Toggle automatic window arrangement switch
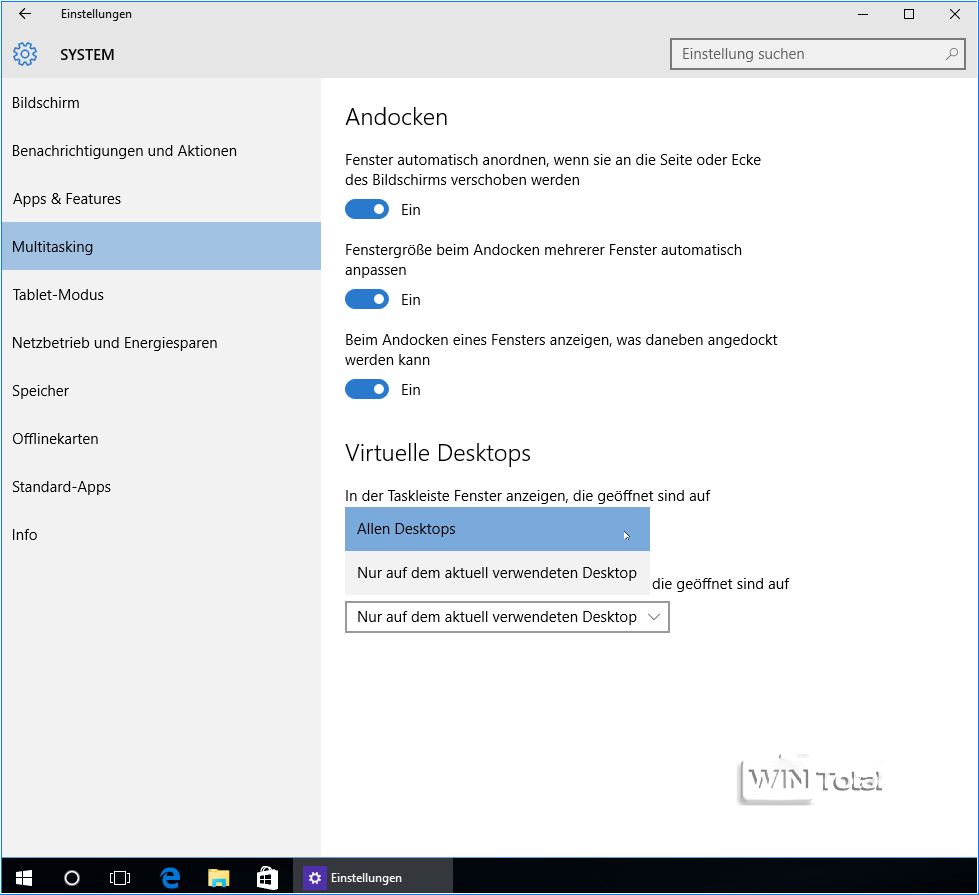Viewport: 979px width, 895px height. pyautogui.click(x=367, y=210)
